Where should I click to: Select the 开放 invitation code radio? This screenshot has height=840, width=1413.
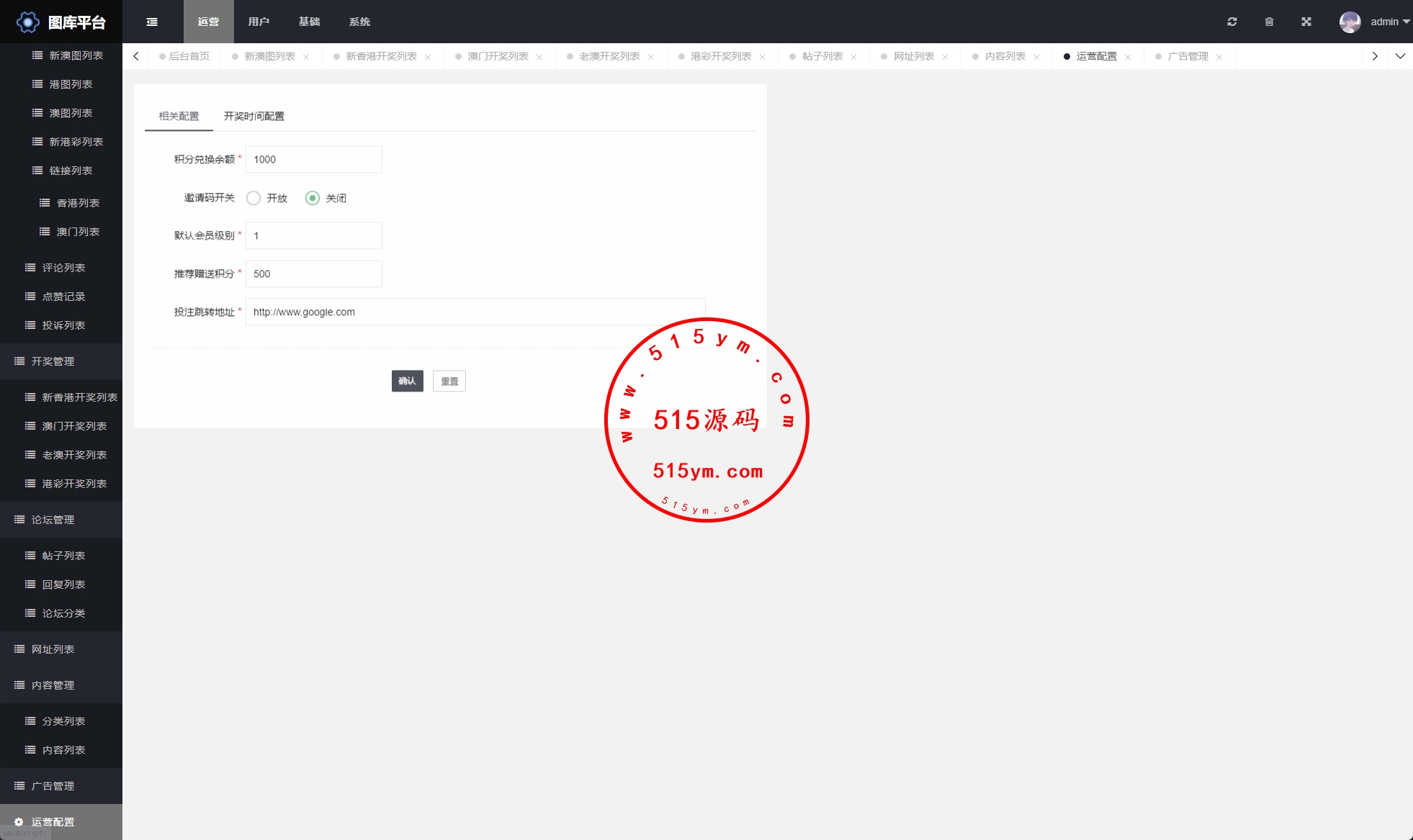coord(254,198)
